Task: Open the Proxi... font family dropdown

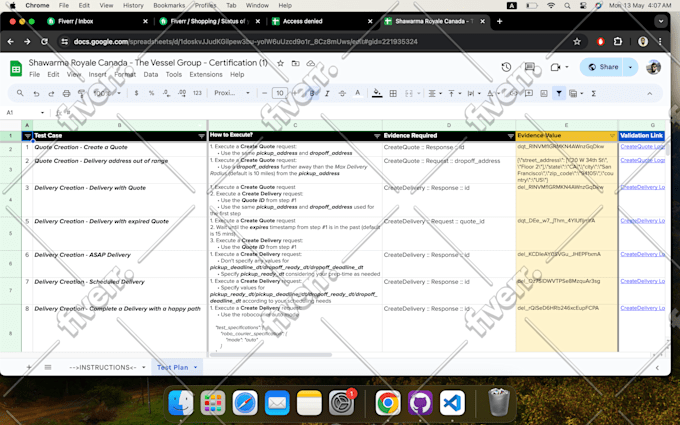Action: (232, 93)
